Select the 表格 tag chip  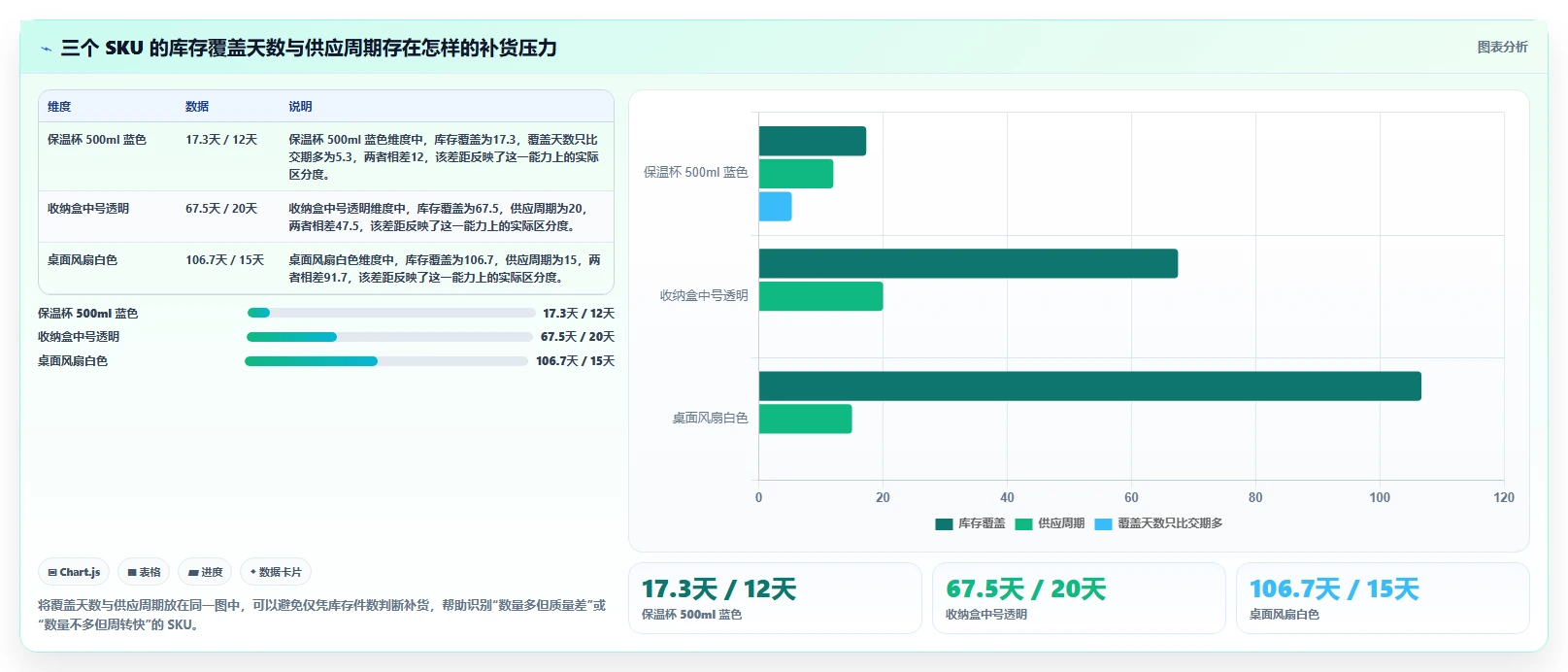coord(144,572)
